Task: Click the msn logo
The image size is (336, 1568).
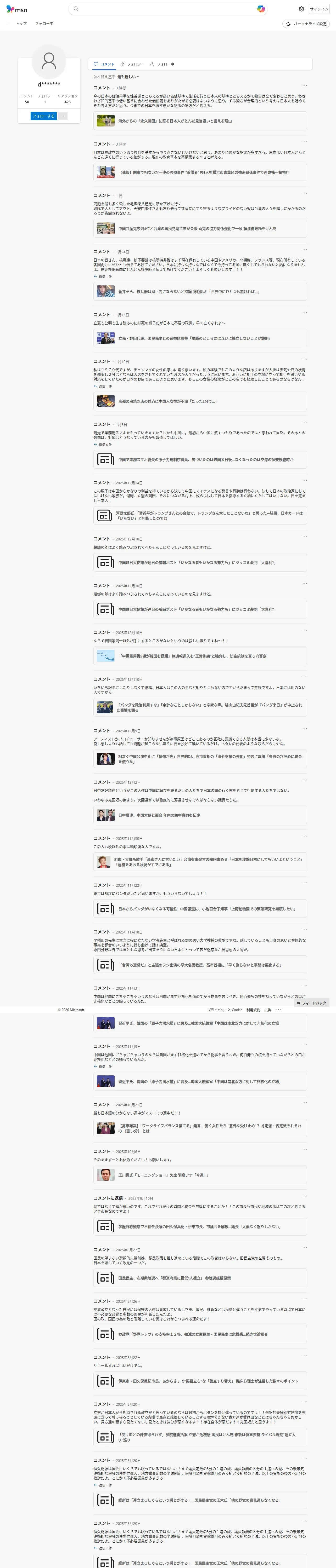Action: click(x=17, y=9)
